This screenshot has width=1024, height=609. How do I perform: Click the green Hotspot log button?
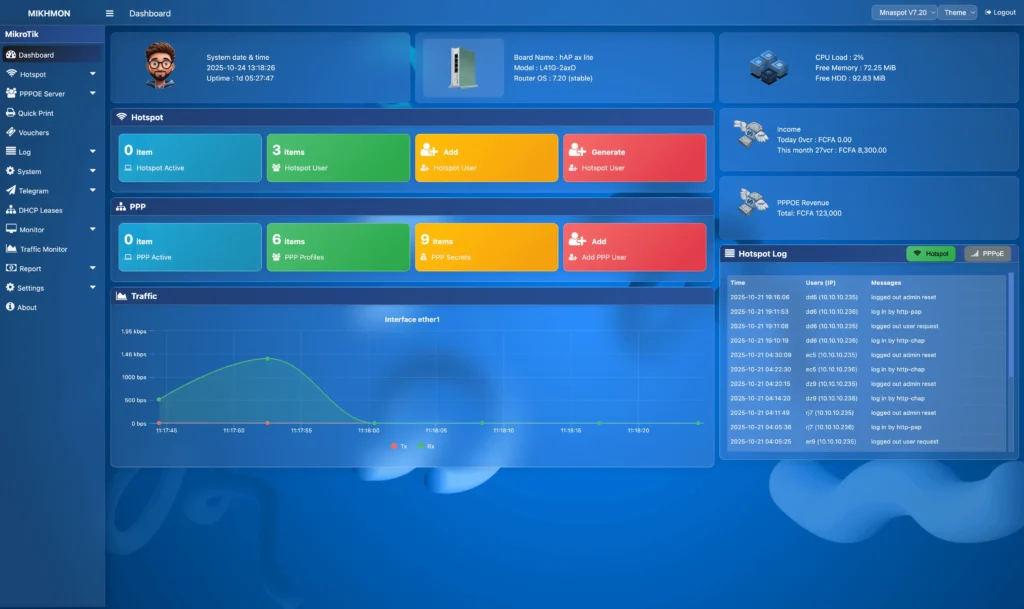coord(930,254)
